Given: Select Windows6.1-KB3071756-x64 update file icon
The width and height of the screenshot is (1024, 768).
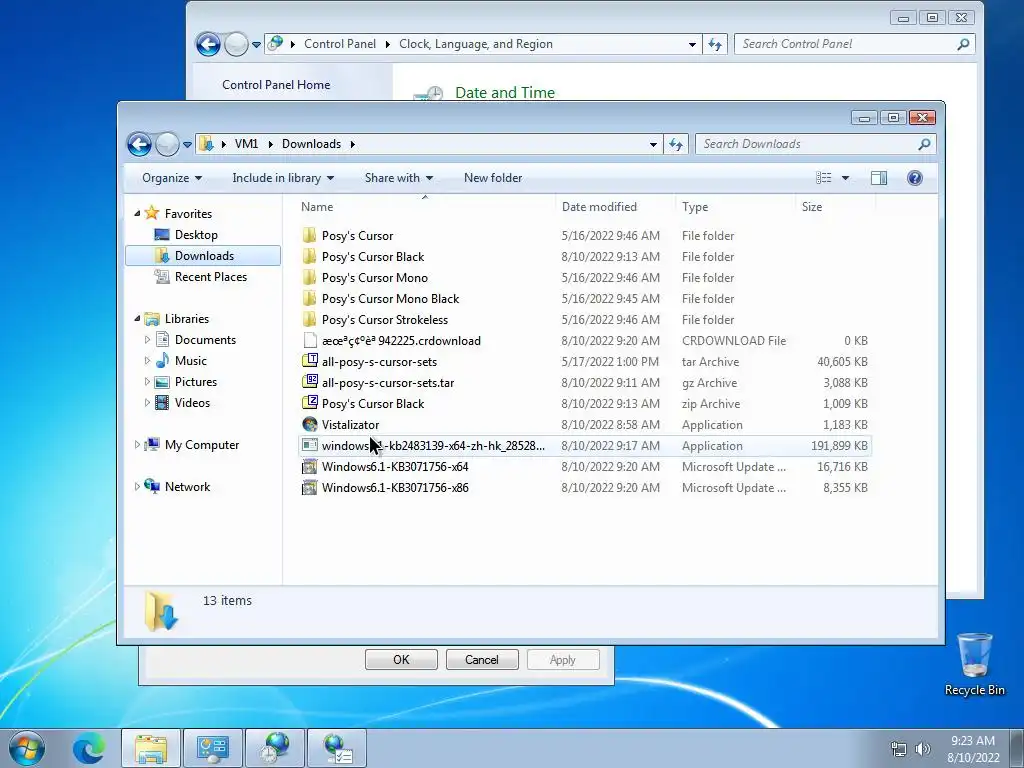Looking at the screenshot, I should pos(310,466).
